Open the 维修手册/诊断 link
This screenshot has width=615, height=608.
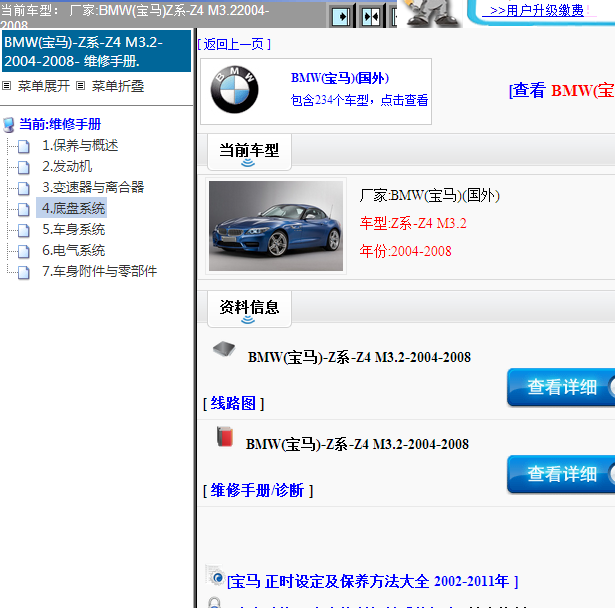(x=258, y=491)
